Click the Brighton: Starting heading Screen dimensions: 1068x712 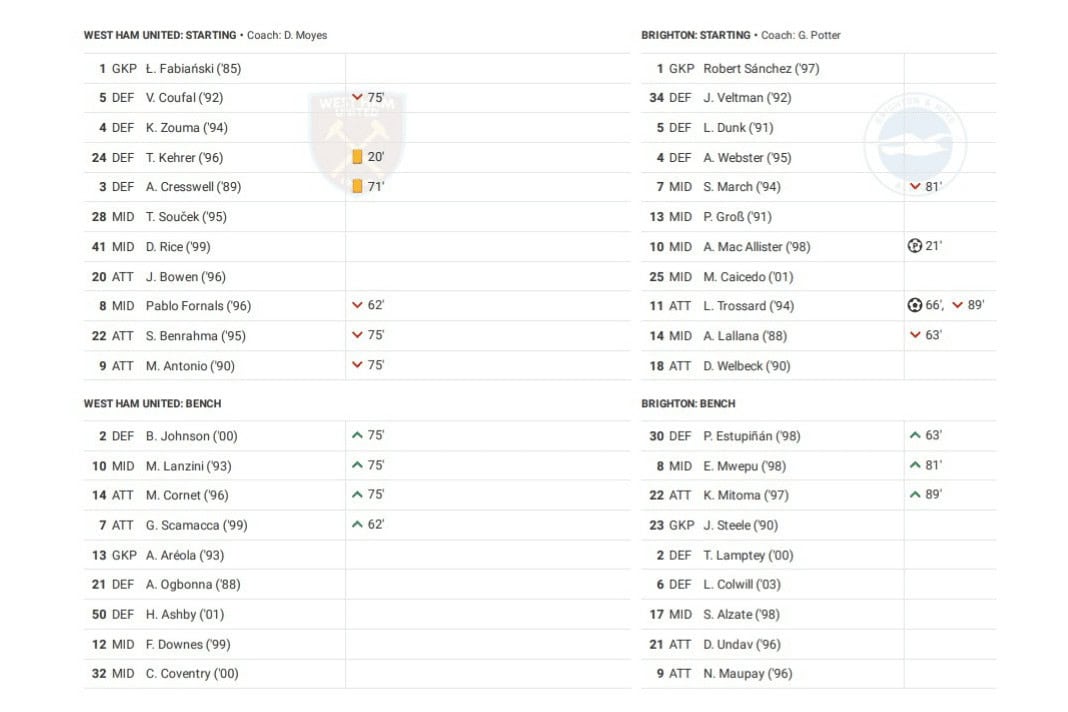pos(696,35)
